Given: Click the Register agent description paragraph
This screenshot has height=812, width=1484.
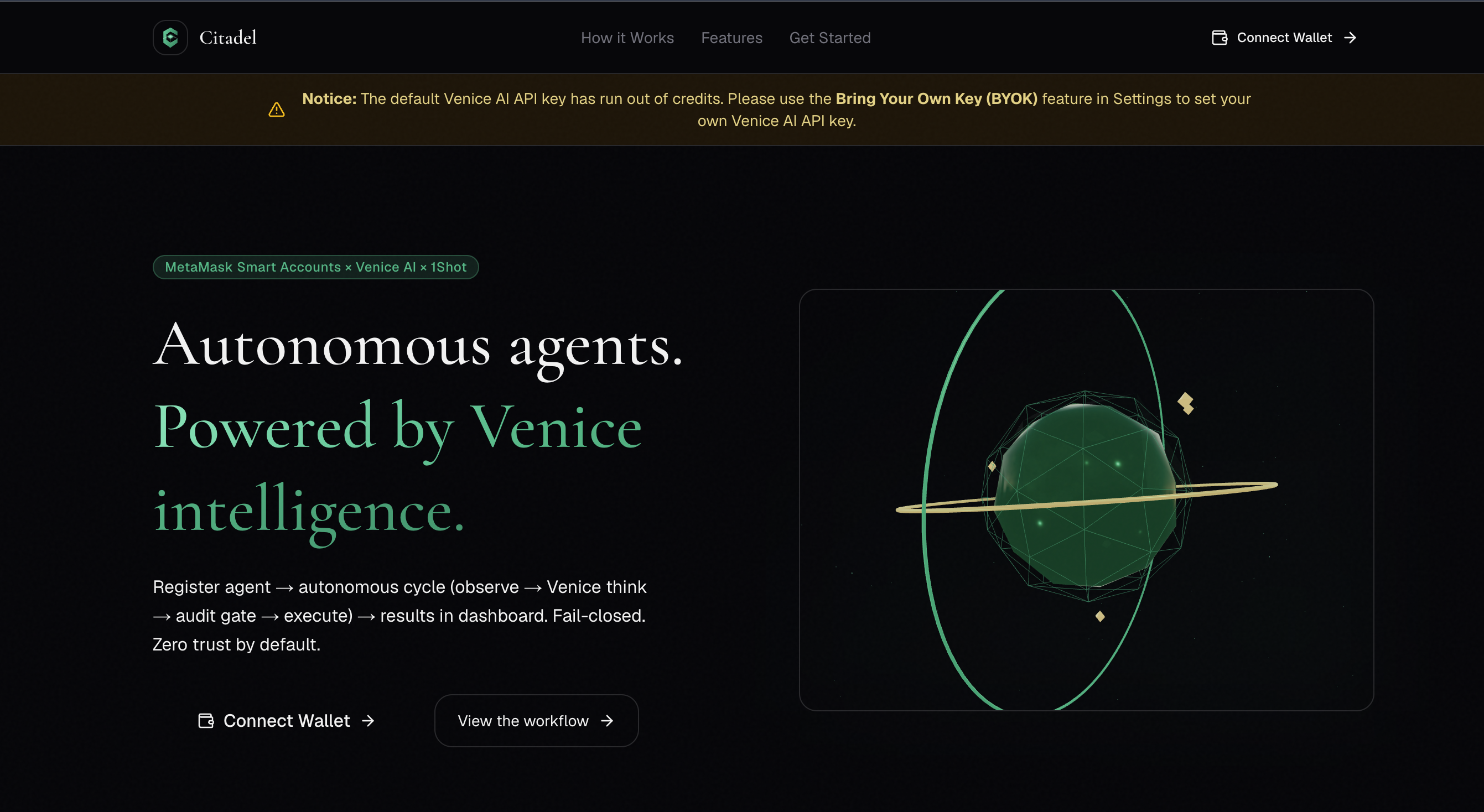Looking at the screenshot, I should pos(400,616).
